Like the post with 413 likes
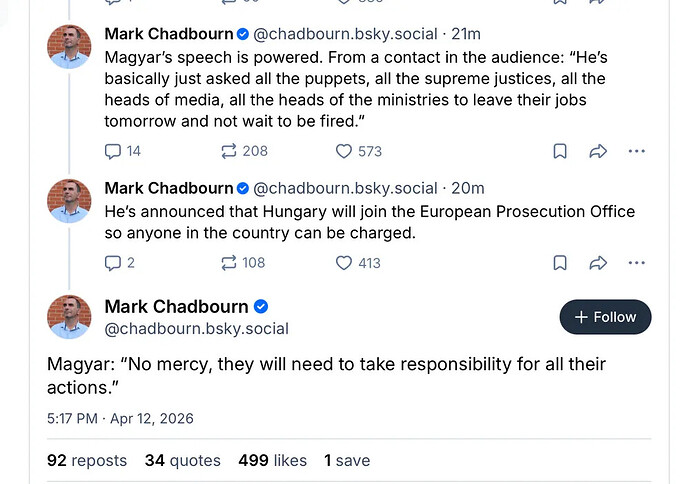Image resolution: width=690 pixels, height=484 pixels. pyautogui.click(x=344, y=263)
